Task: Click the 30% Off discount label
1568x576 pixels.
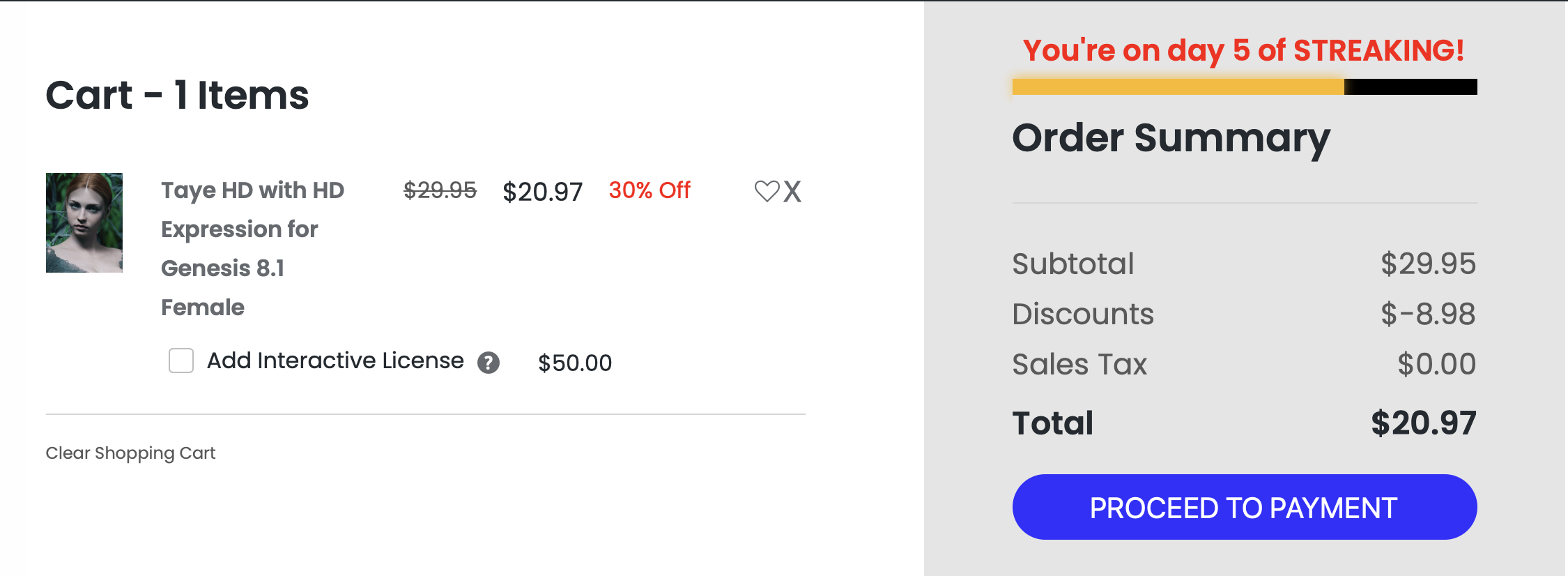Action: click(x=649, y=190)
